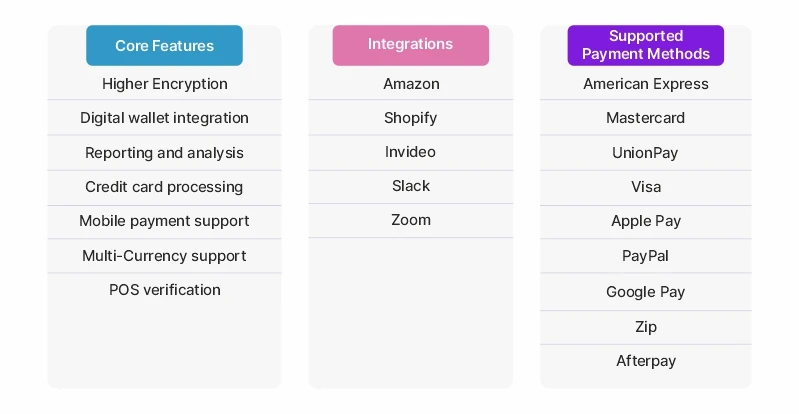Viewport: 799px width, 414px height.
Task: Click the Higher Encryption item
Action: [164, 84]
